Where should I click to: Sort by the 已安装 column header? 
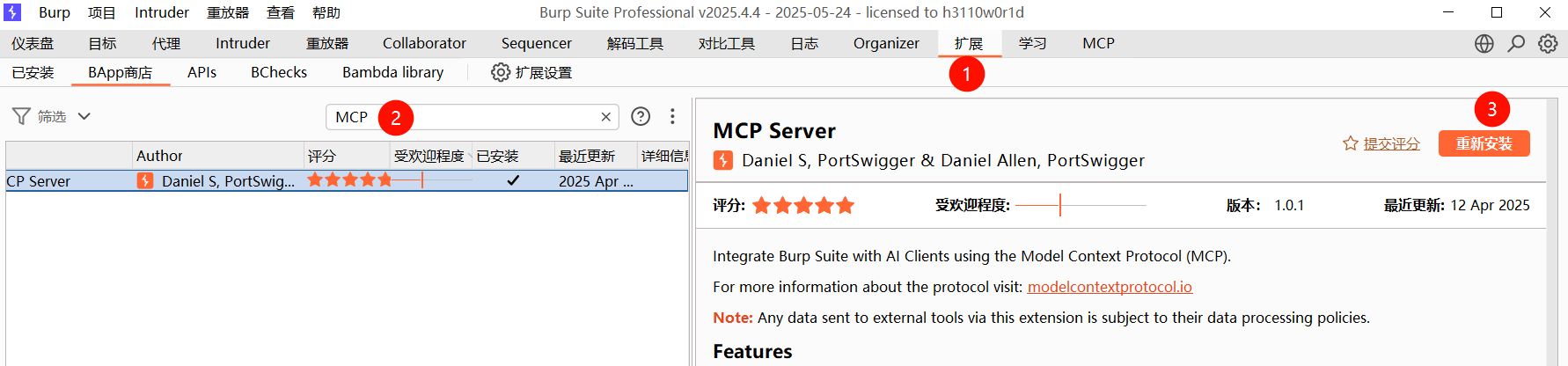click(x=514, y=156)
